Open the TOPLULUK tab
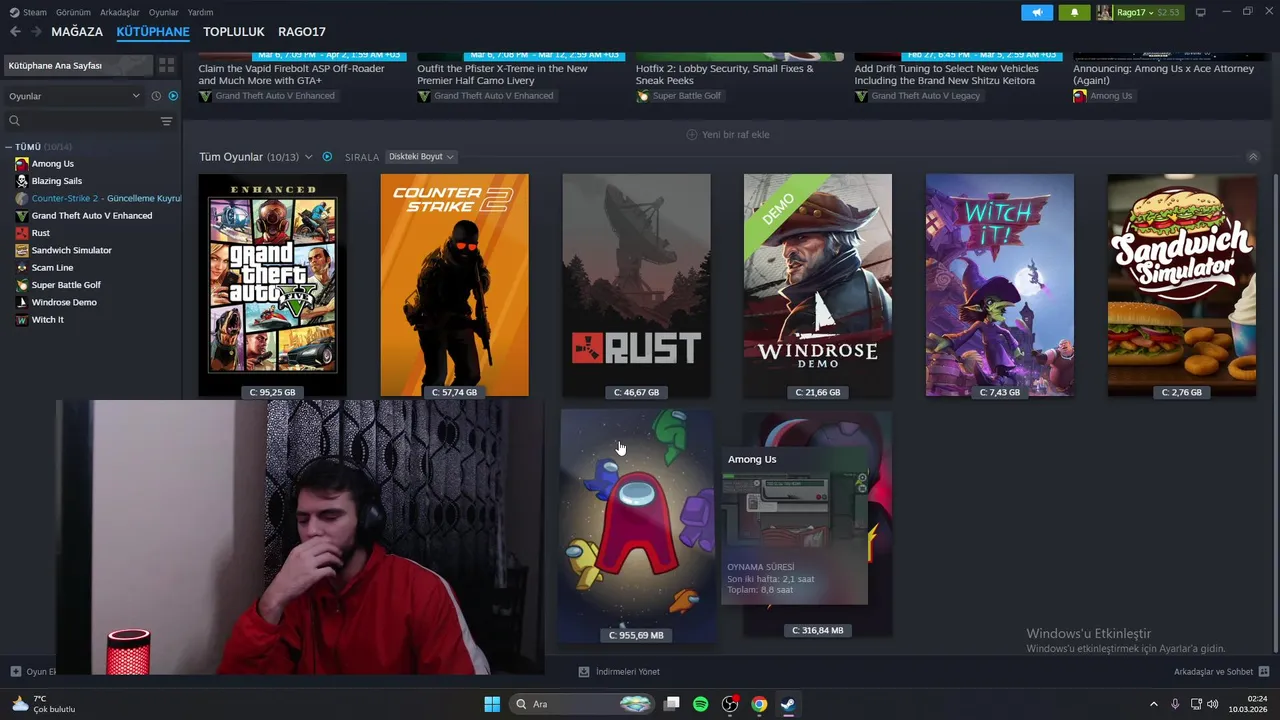 coord(234,32)
